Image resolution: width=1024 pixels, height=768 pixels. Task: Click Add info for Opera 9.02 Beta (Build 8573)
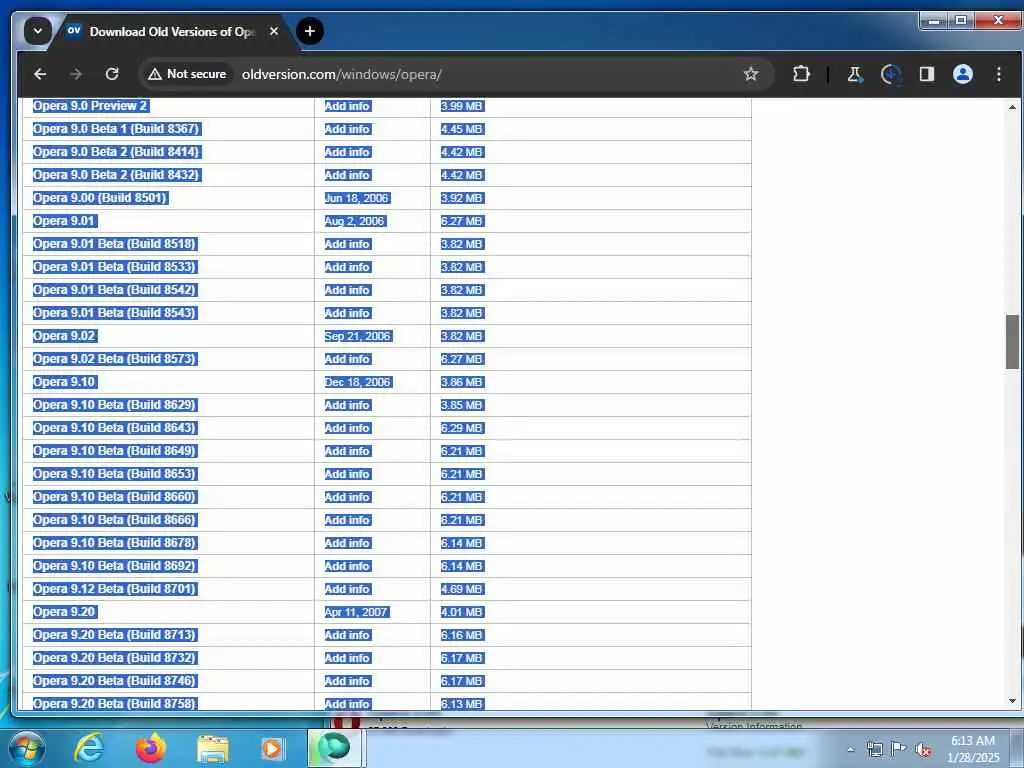[x=347, y=359]
